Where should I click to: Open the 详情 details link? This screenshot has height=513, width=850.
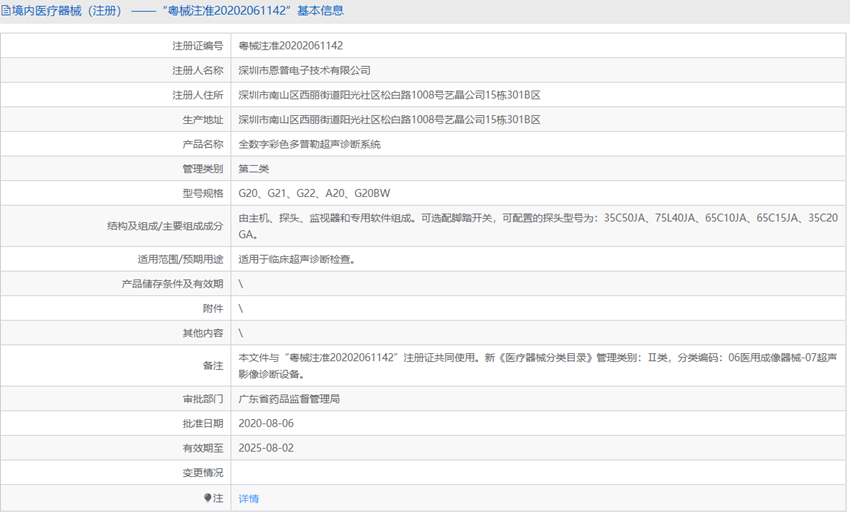[x=248, y=498]
